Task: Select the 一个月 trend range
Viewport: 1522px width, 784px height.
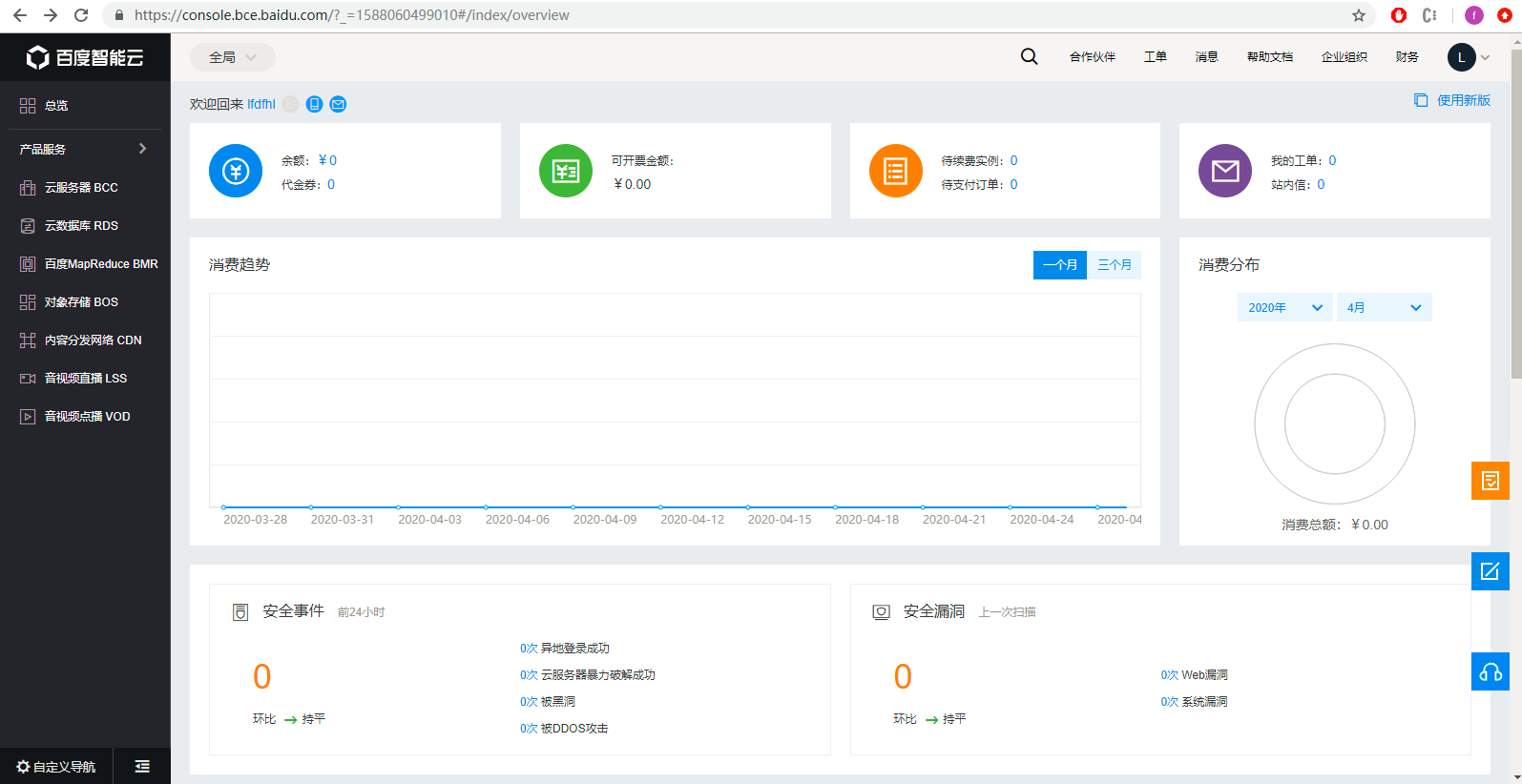Action: 1060,265
